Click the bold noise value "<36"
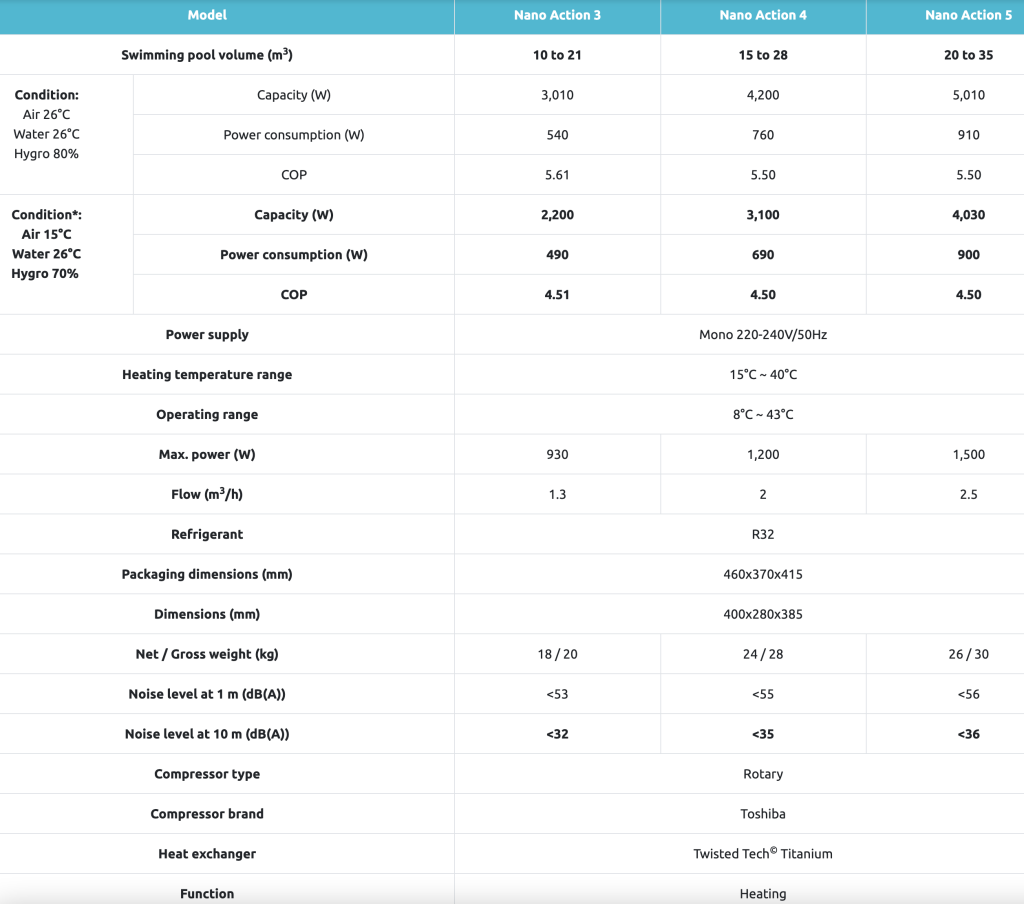Image resolution: width=1024 pixels, height=904 pixels. pyautogui.click(x=968, y=734)
